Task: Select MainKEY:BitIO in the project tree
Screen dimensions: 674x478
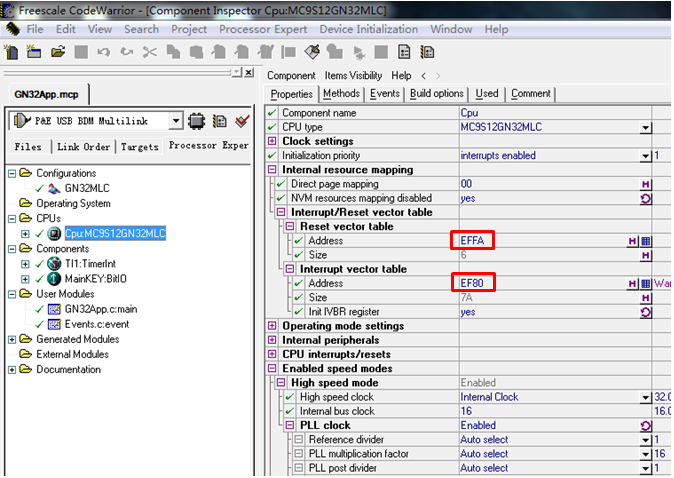Action: 95,279
